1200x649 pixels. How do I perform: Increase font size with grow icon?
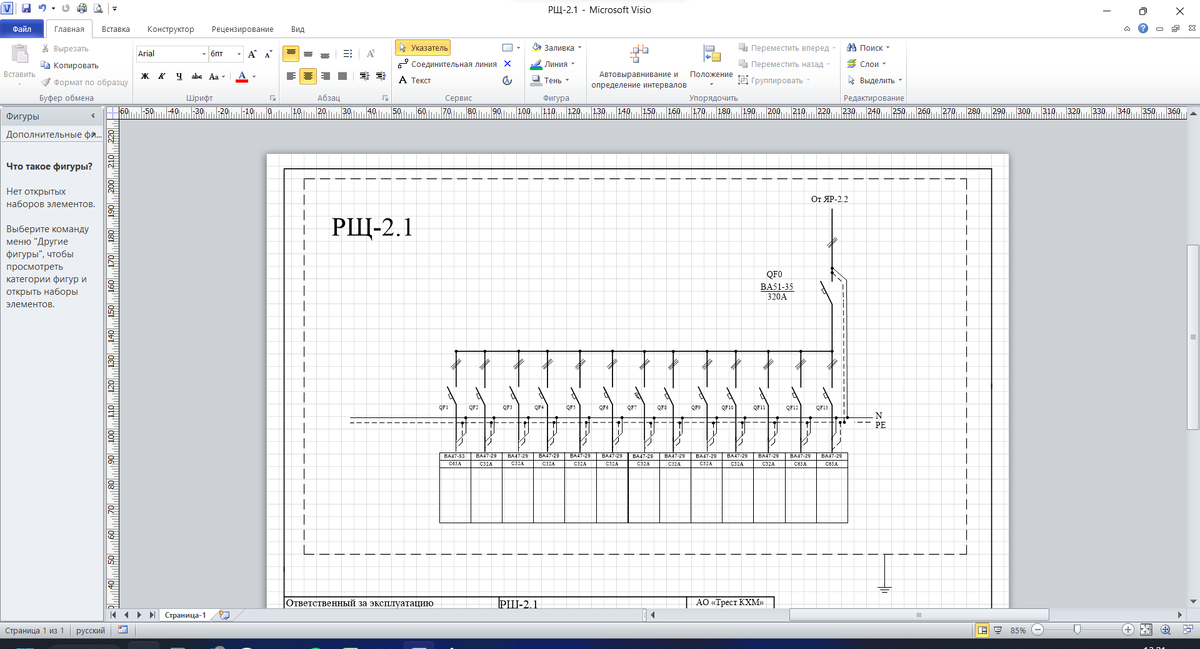click(x=252, y=53)
